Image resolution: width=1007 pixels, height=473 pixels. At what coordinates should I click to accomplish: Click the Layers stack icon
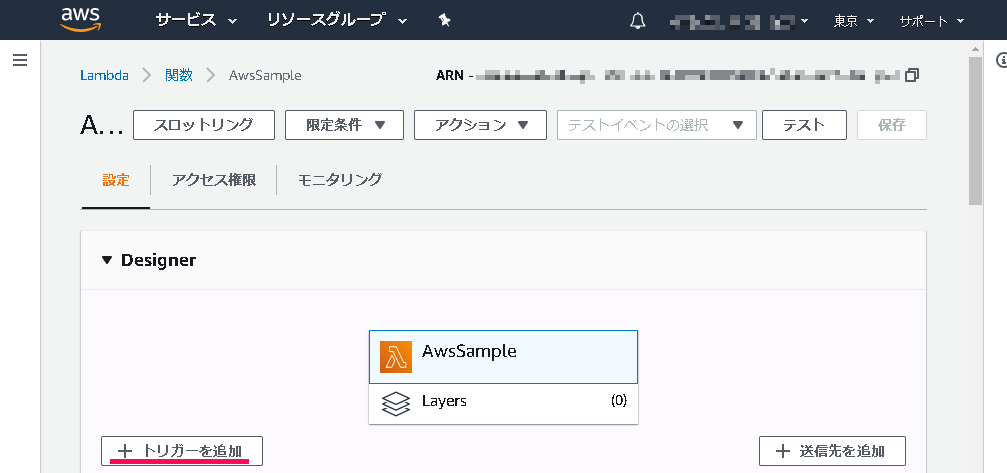click(x=396, y=403)
